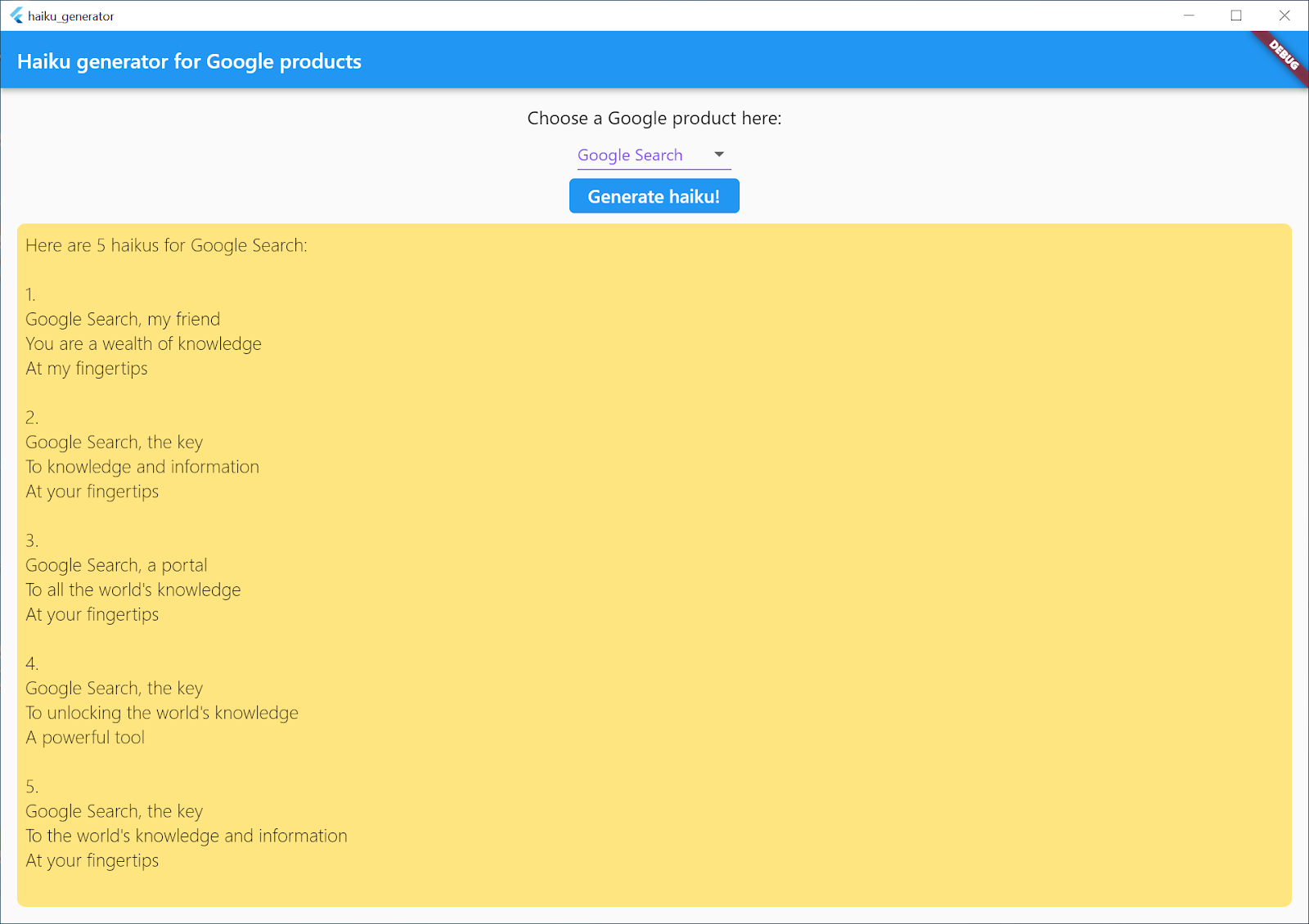Click the dropdown arrow next to Google Search
This screenshot has height=924, width=1309.
tap(718, 154)
